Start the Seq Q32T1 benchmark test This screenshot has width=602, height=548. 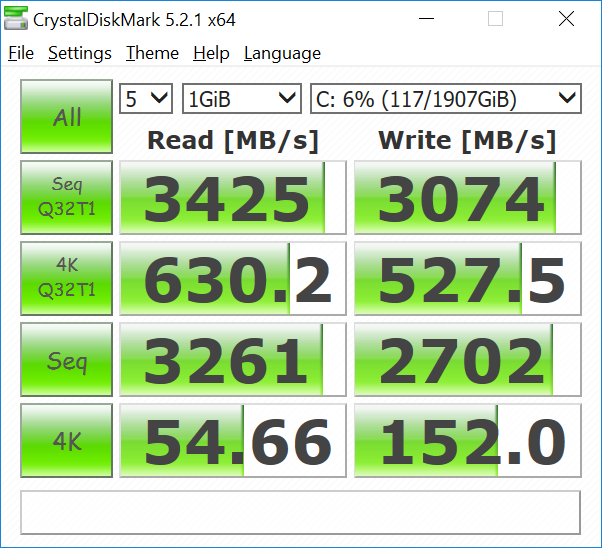pos(67,197)
